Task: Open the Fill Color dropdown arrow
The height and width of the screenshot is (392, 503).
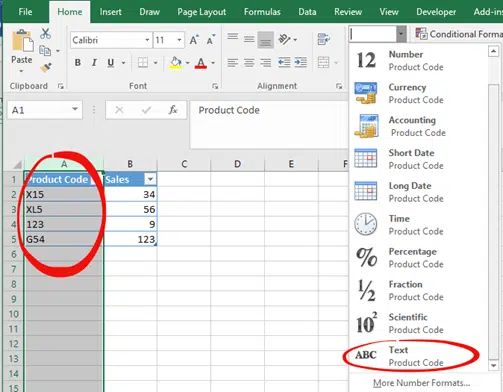Action: point(187,63)
